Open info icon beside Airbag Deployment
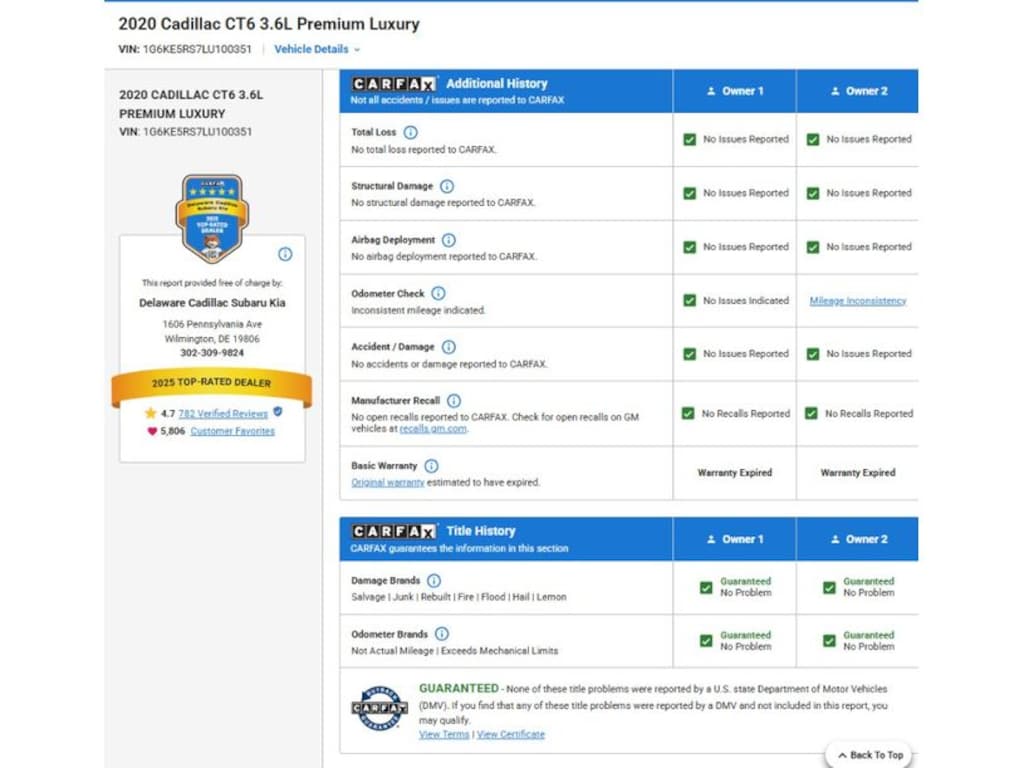Viewport: 1024px width, 768px height. click(x=449, y=240)
